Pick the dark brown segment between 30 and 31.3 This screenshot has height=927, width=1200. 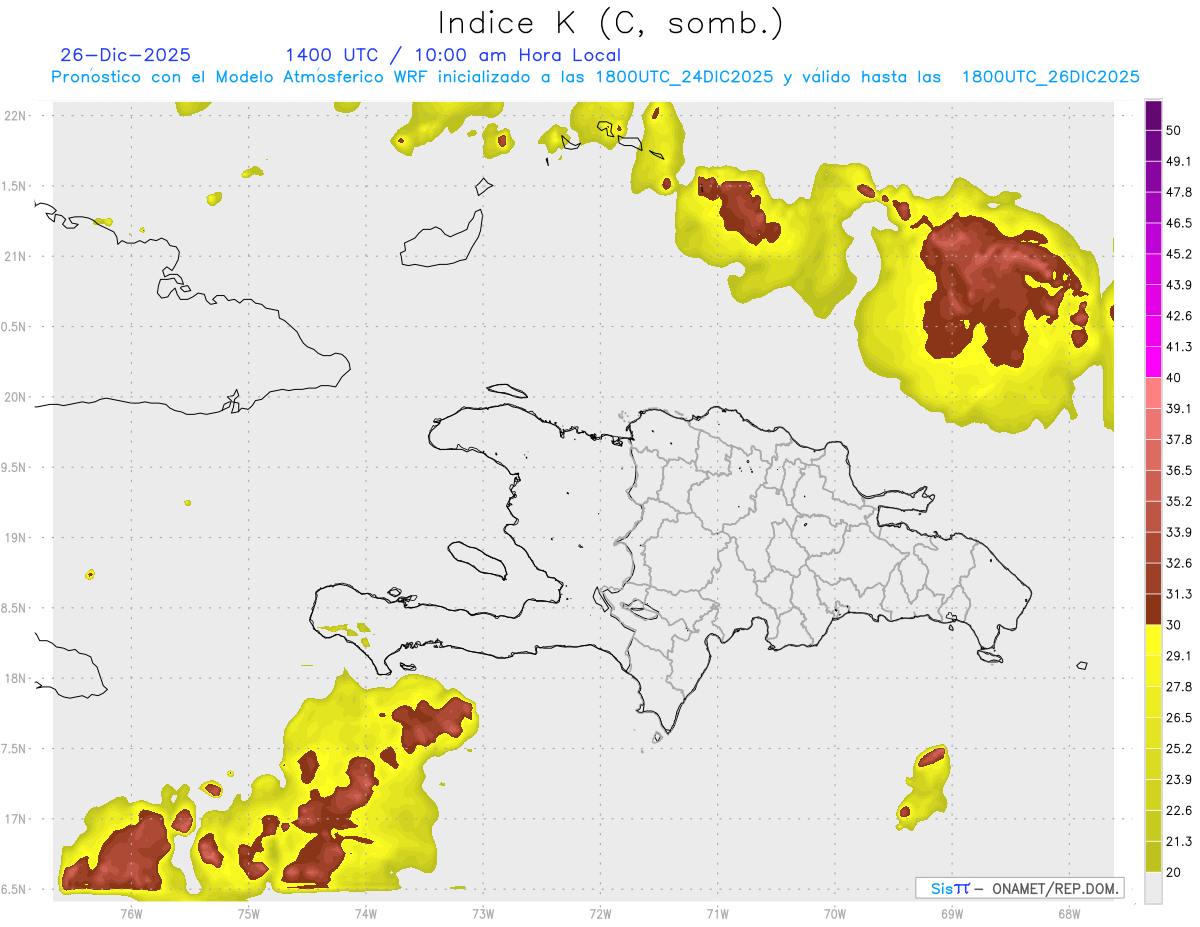point(1153,610)
